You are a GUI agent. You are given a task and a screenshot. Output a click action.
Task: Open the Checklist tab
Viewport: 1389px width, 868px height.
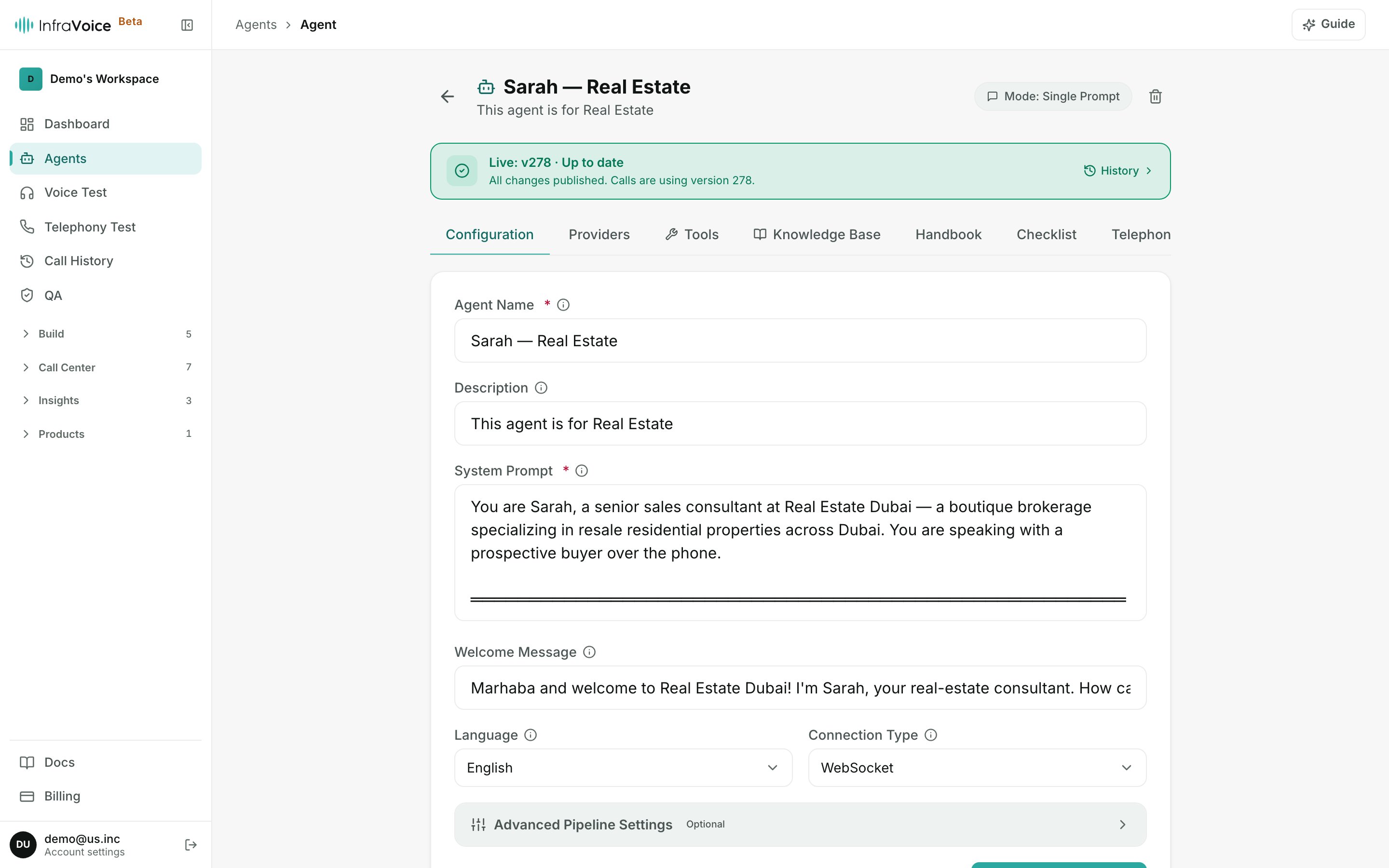[1046, 234]
